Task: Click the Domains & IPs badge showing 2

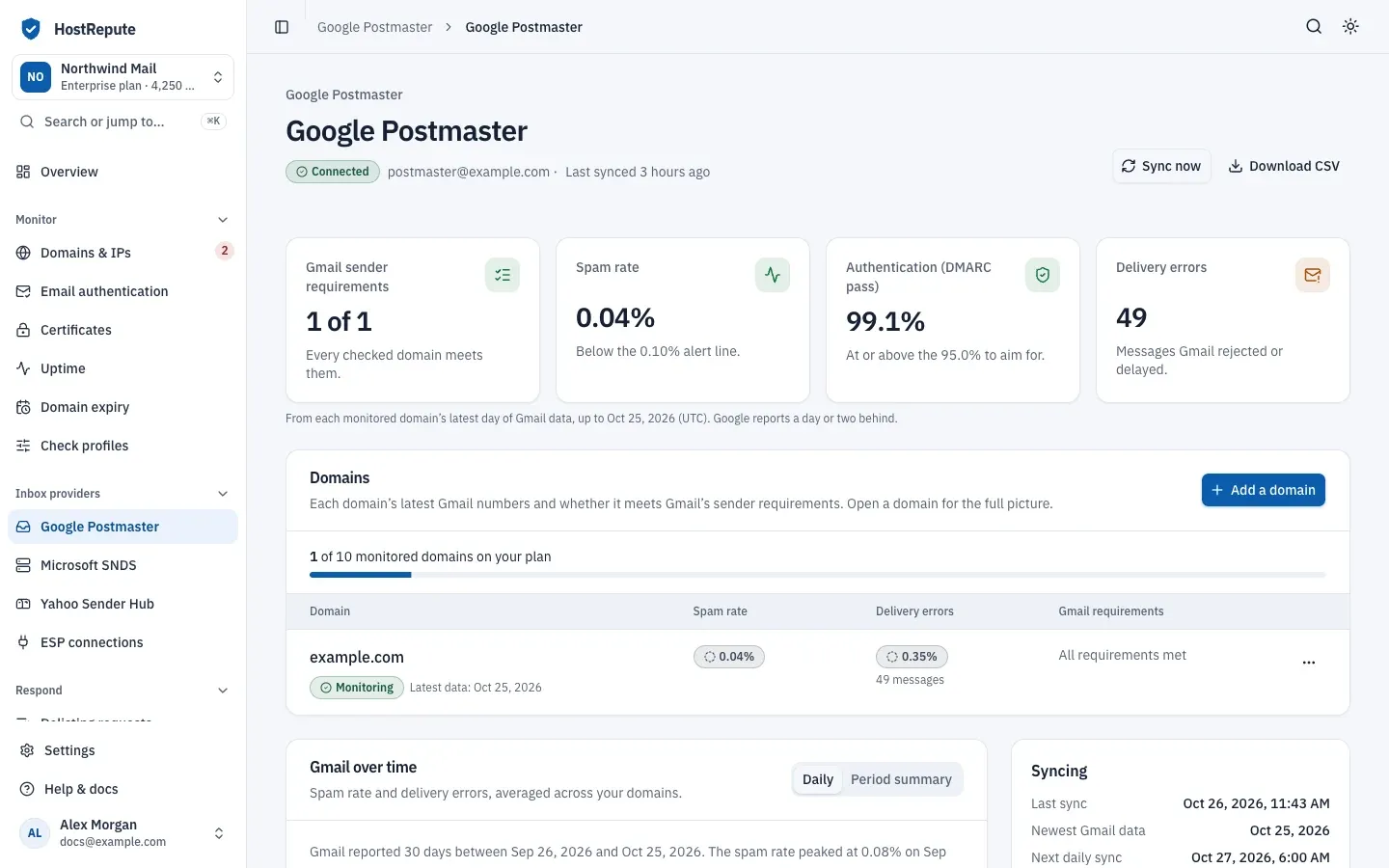Action: pos(224,251)
